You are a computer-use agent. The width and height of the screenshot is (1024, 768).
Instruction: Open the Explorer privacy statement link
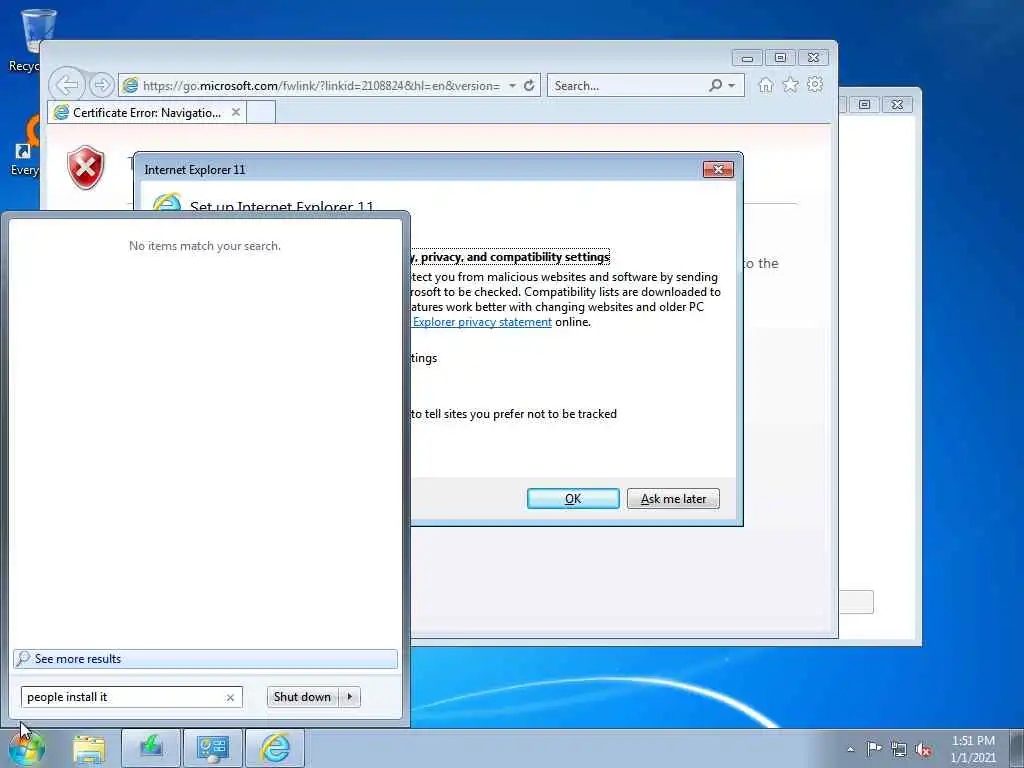[x=482, y=322]
